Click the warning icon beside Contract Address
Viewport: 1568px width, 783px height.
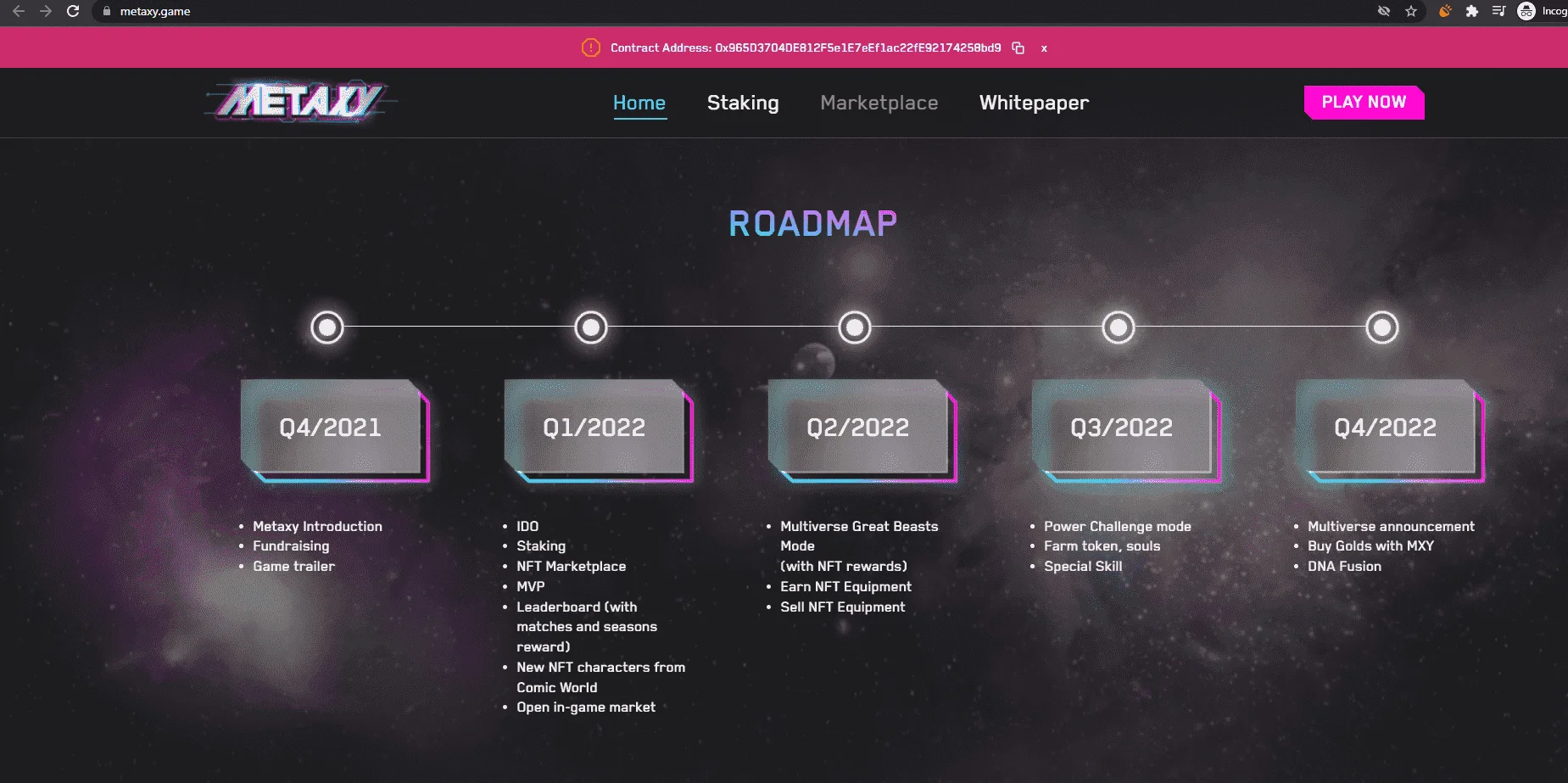591,48
